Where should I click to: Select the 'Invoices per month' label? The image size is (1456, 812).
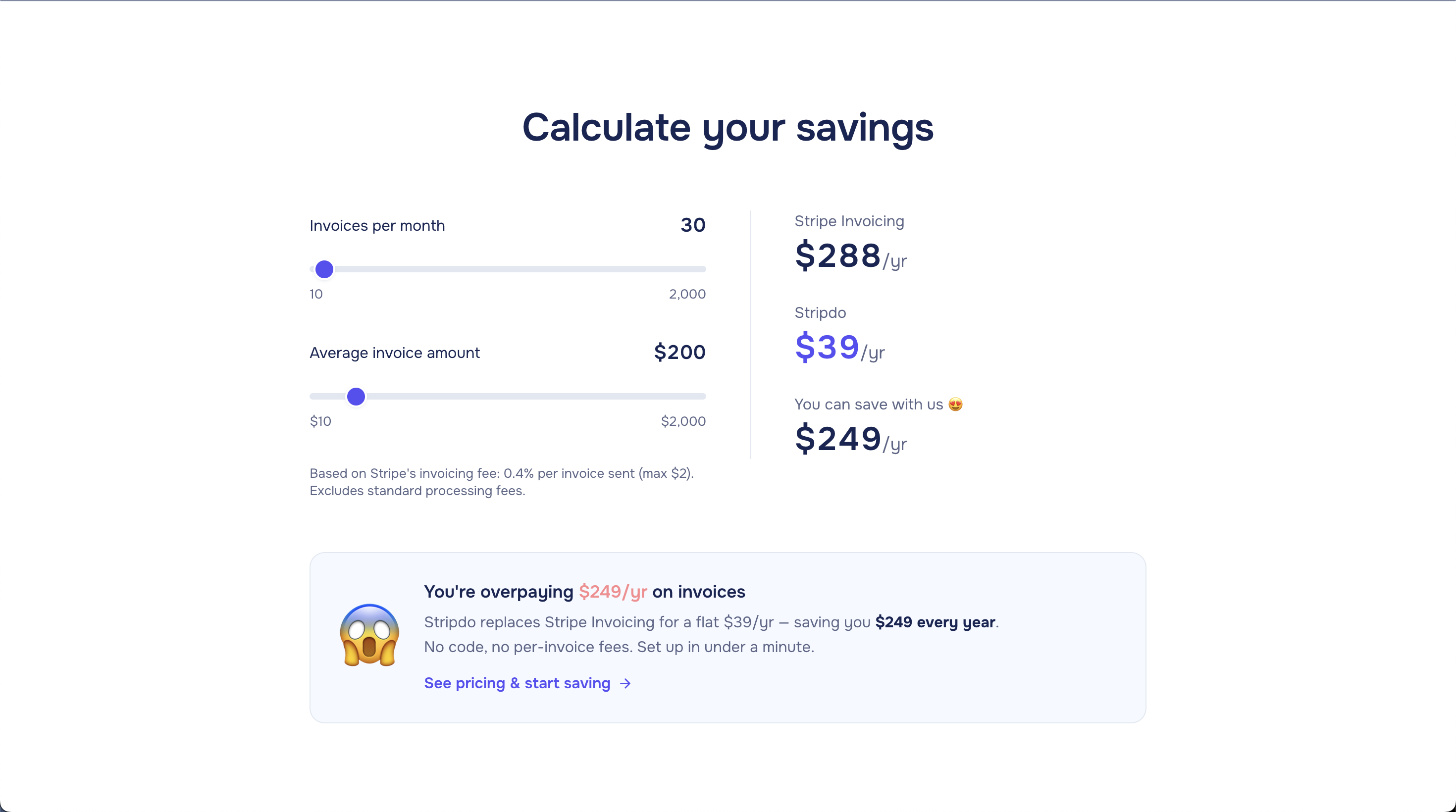point(376,225)
